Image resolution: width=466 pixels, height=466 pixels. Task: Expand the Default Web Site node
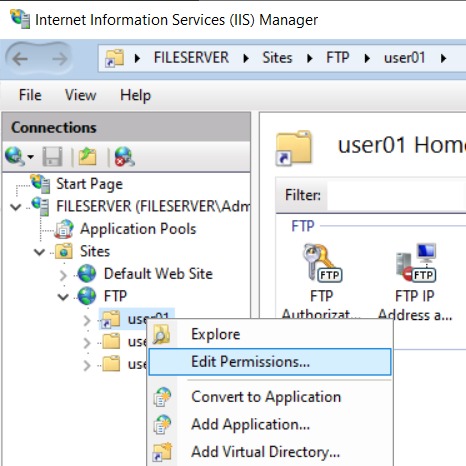(x=63, y=275)
